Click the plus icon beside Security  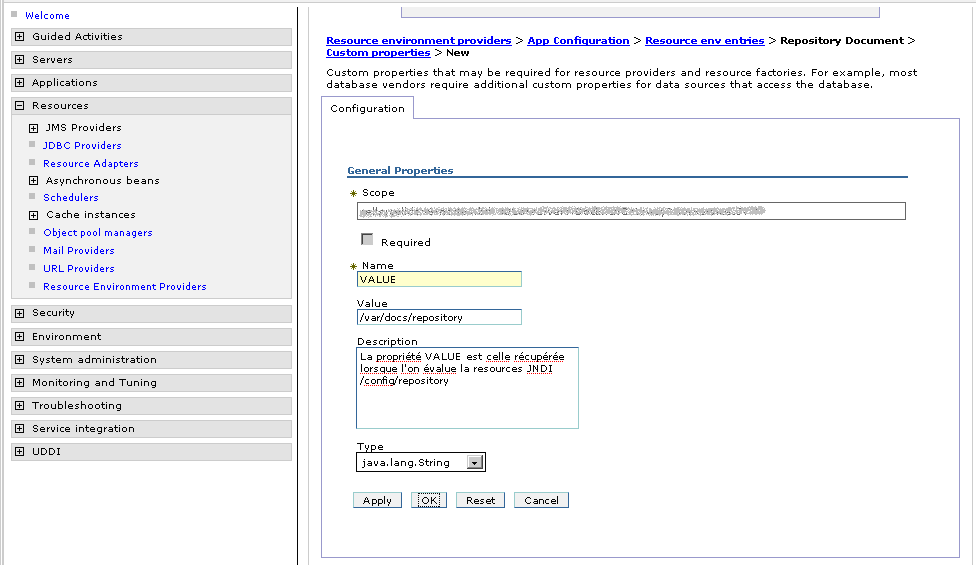coord(20,314)
